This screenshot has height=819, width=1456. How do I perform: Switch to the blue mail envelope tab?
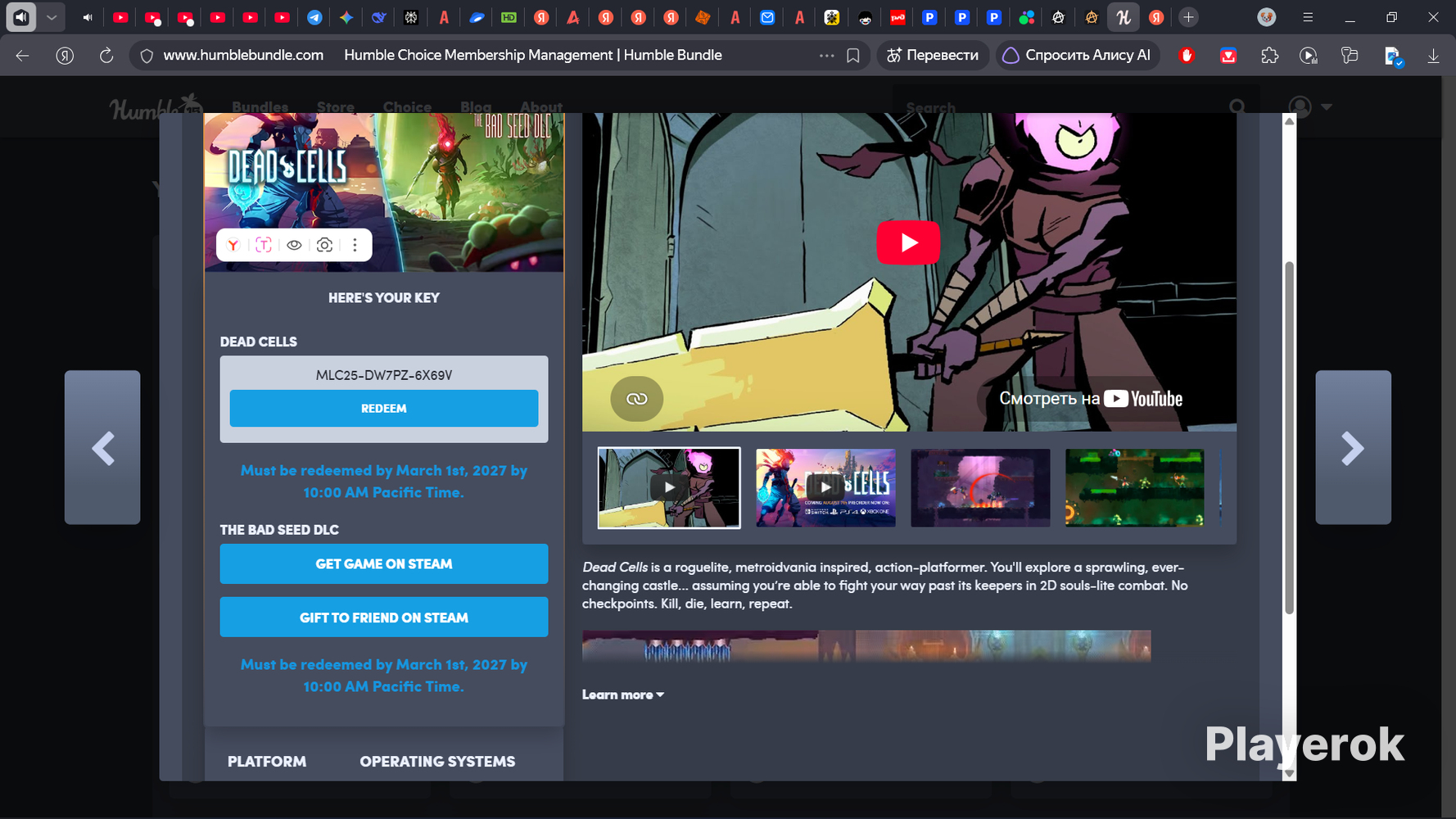(767, 17)
